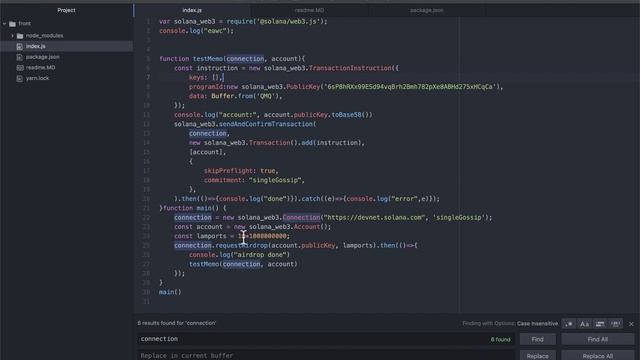Click the '@solana/web3.js' require string
This screenshot has width=640, height=360.
pos(287,21)
